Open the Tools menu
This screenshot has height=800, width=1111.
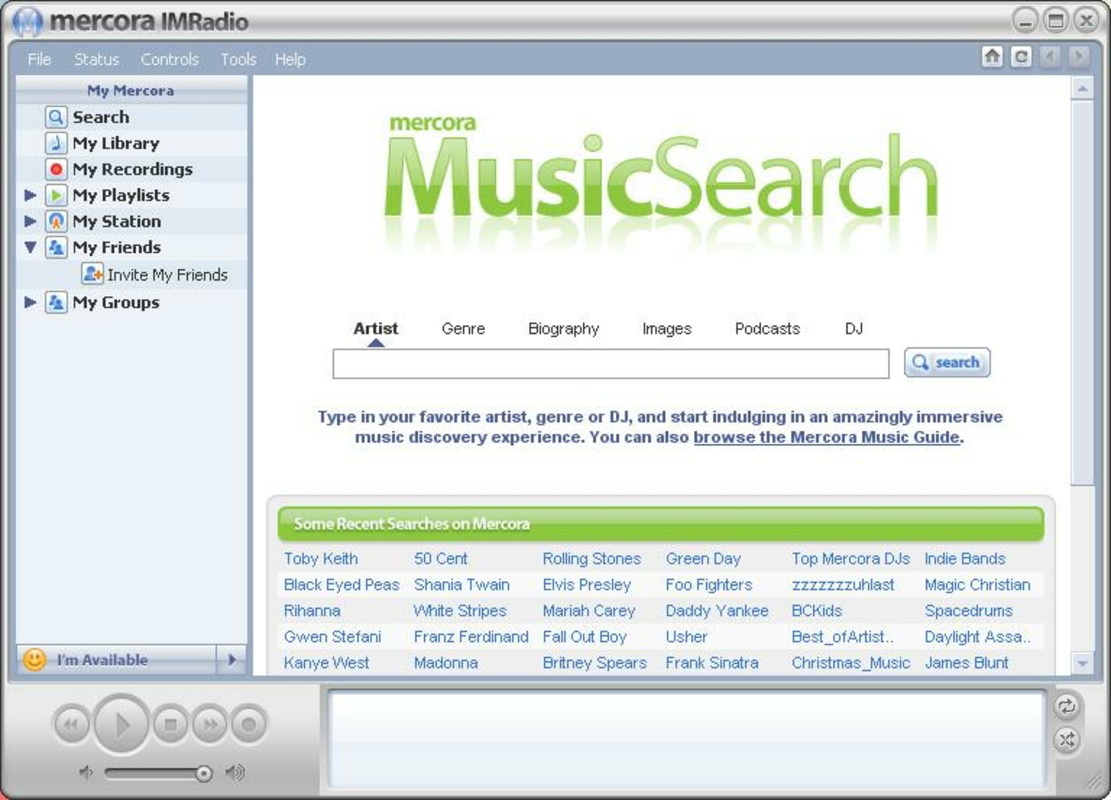coord(238,60)
